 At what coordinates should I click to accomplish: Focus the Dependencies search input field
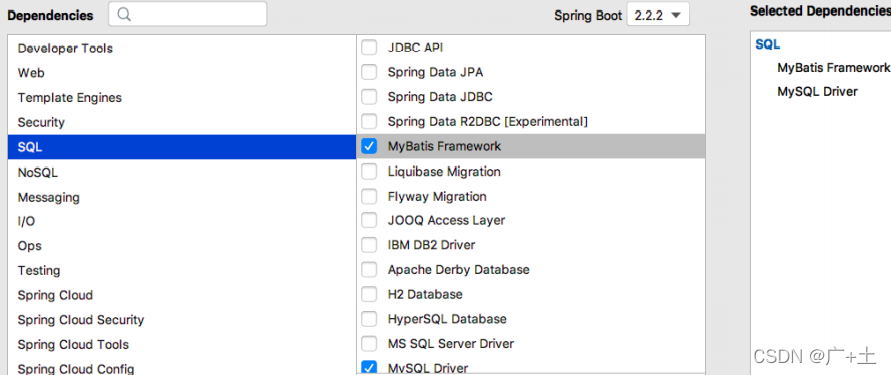coord(188,14)
